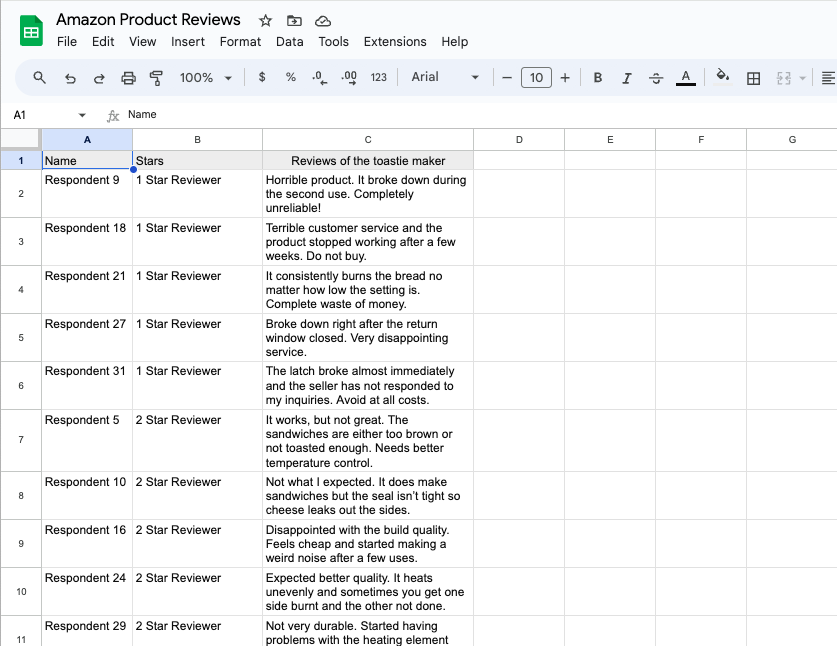Click the search menus magnifier icon

(x=40, y=77)
